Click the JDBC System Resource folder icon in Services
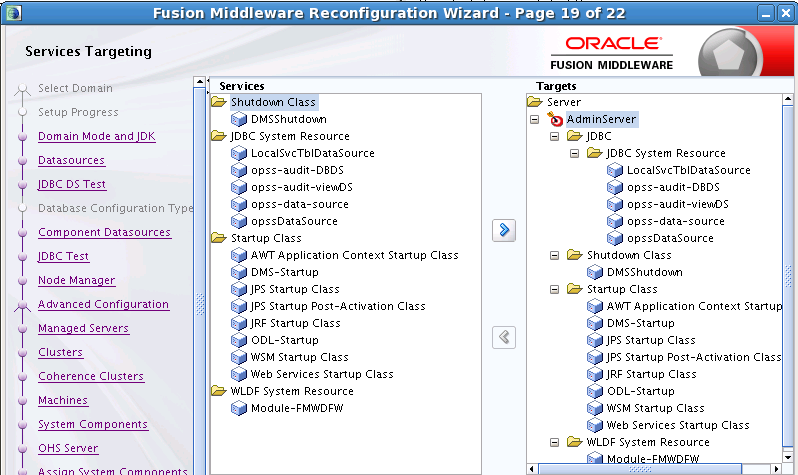The image size is (798, 475). [x=219, y=136]
